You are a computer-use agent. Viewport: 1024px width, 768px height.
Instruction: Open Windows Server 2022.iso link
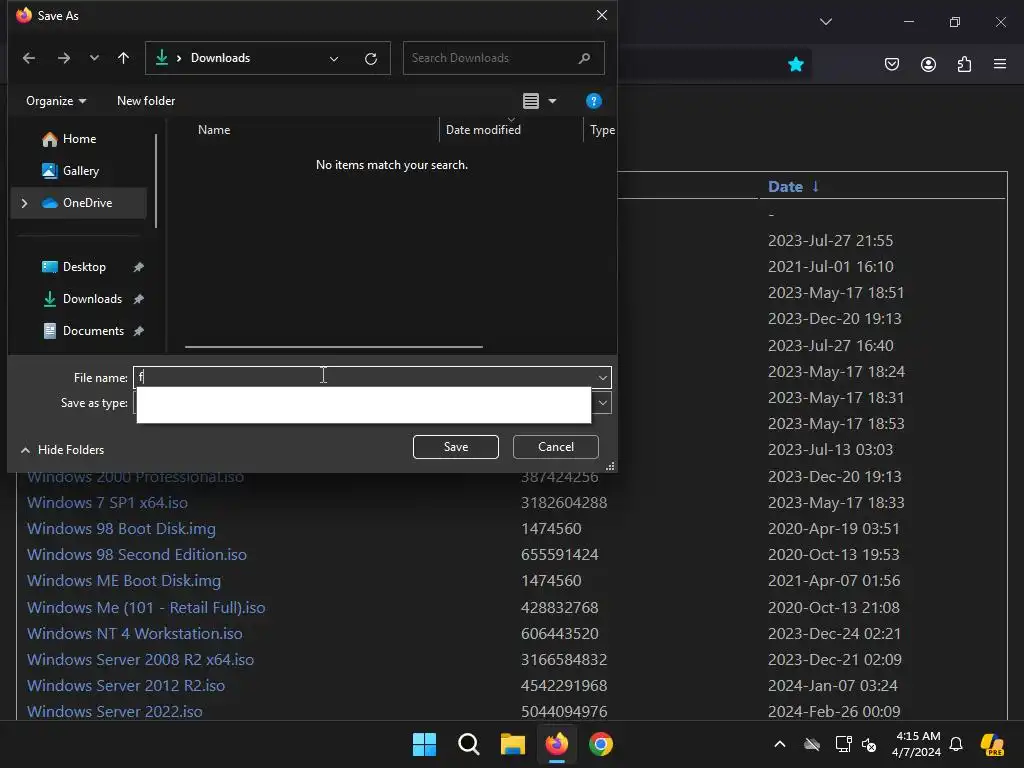[115, 711]
